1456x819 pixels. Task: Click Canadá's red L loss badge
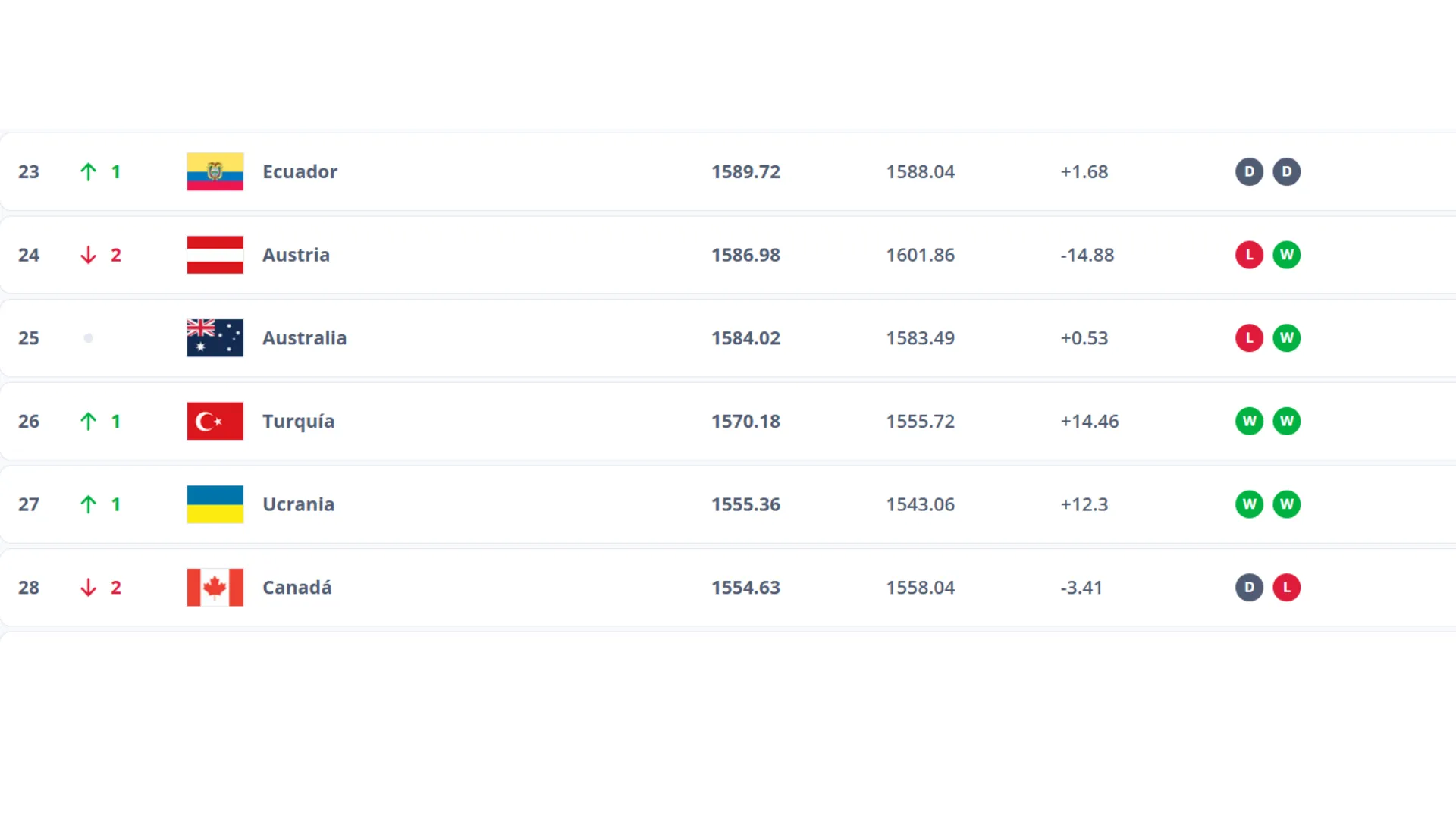[1286, 588]
